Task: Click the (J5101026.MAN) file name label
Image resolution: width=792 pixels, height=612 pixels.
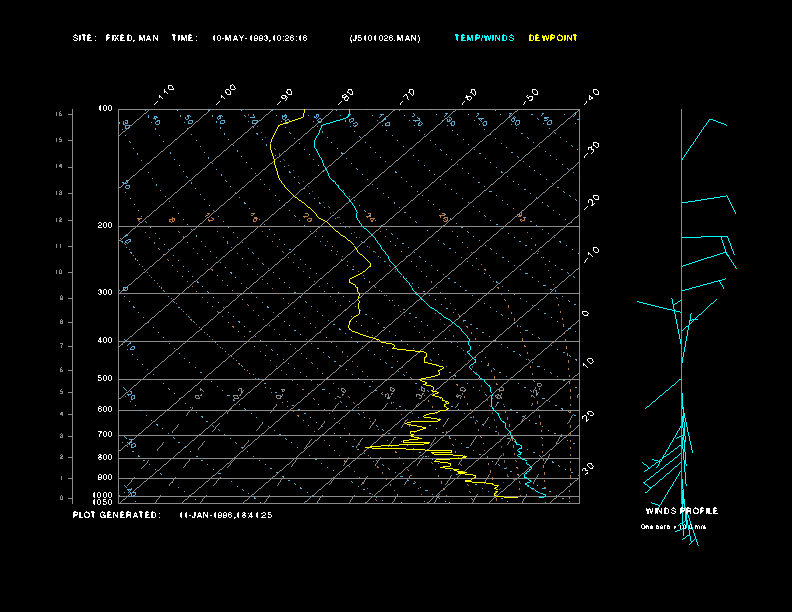Action: (385, 38)
